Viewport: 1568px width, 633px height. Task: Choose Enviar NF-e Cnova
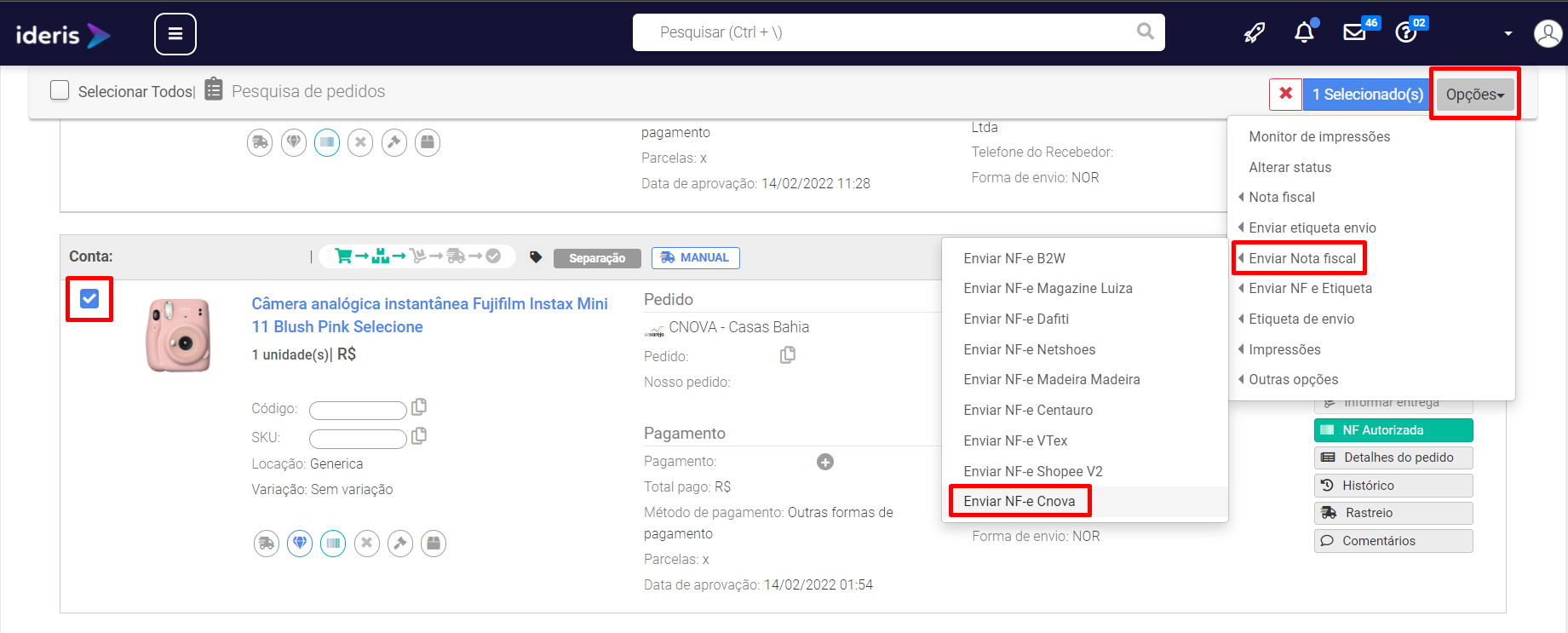[x=1019, y=501]
